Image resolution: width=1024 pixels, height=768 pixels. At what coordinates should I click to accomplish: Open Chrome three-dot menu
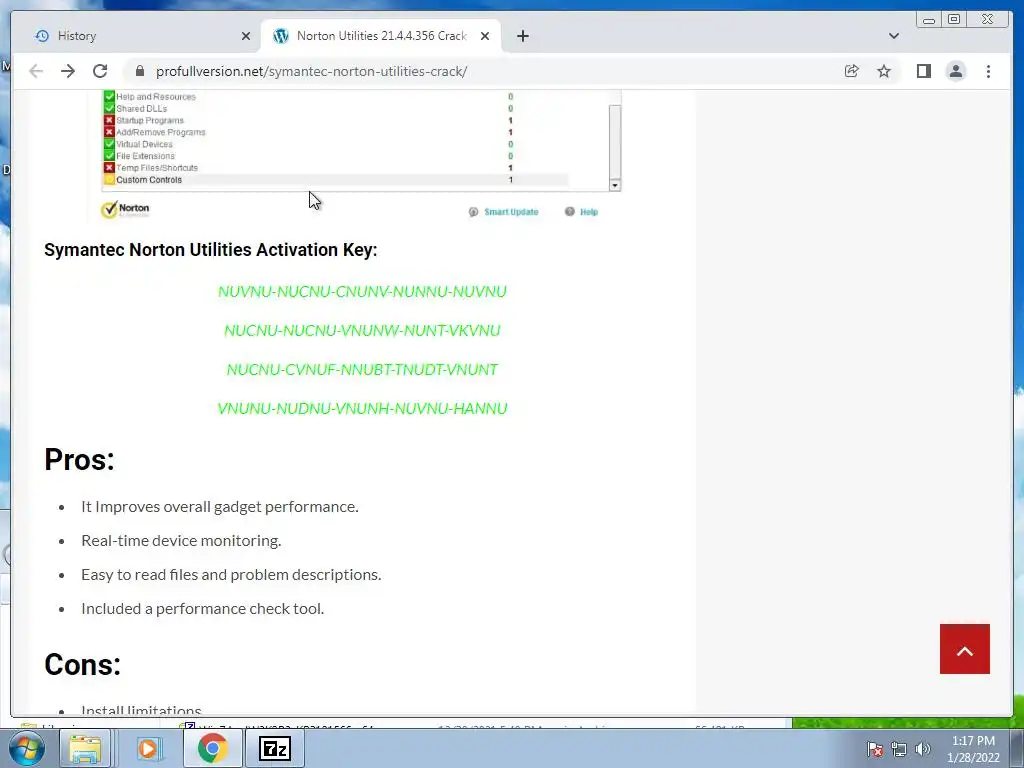coord(988,71)
